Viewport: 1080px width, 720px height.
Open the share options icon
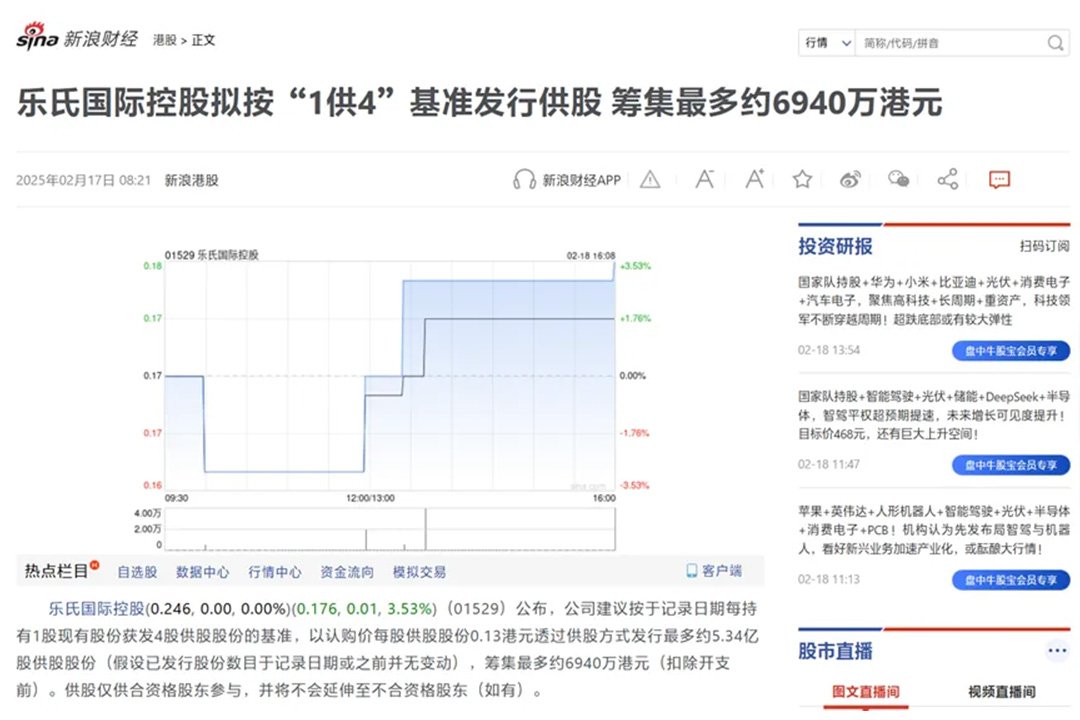(947, 180)
